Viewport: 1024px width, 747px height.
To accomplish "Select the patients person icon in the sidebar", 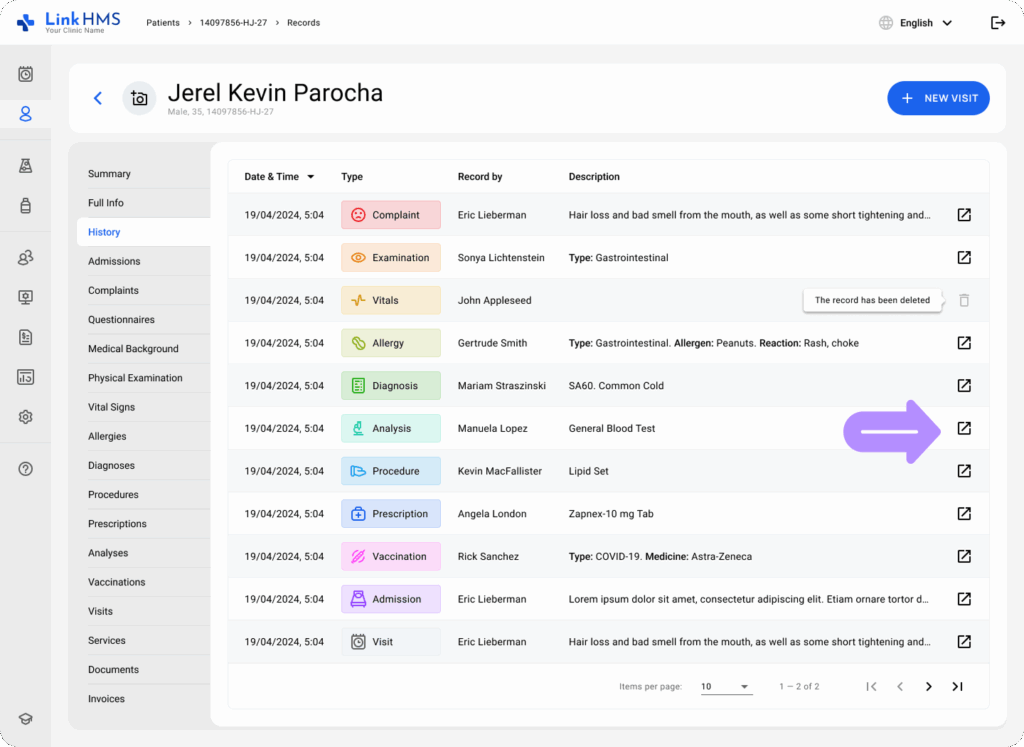I will pyautogui.click(x=25, y=114).
